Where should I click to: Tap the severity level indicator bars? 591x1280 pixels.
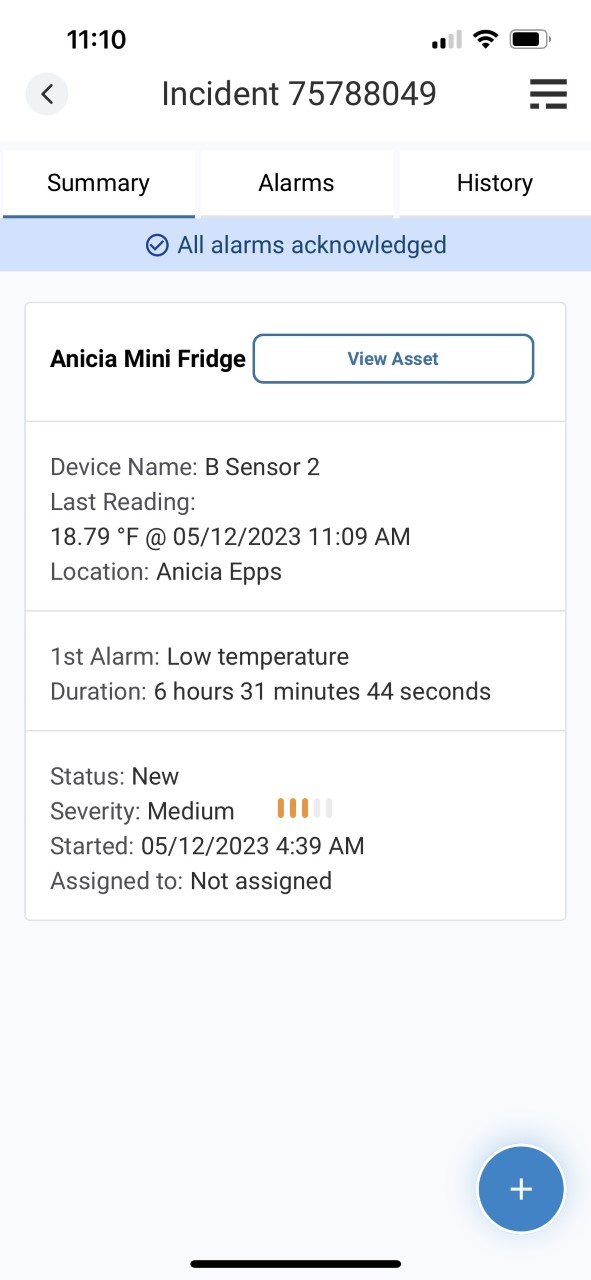tap(303, 807)
